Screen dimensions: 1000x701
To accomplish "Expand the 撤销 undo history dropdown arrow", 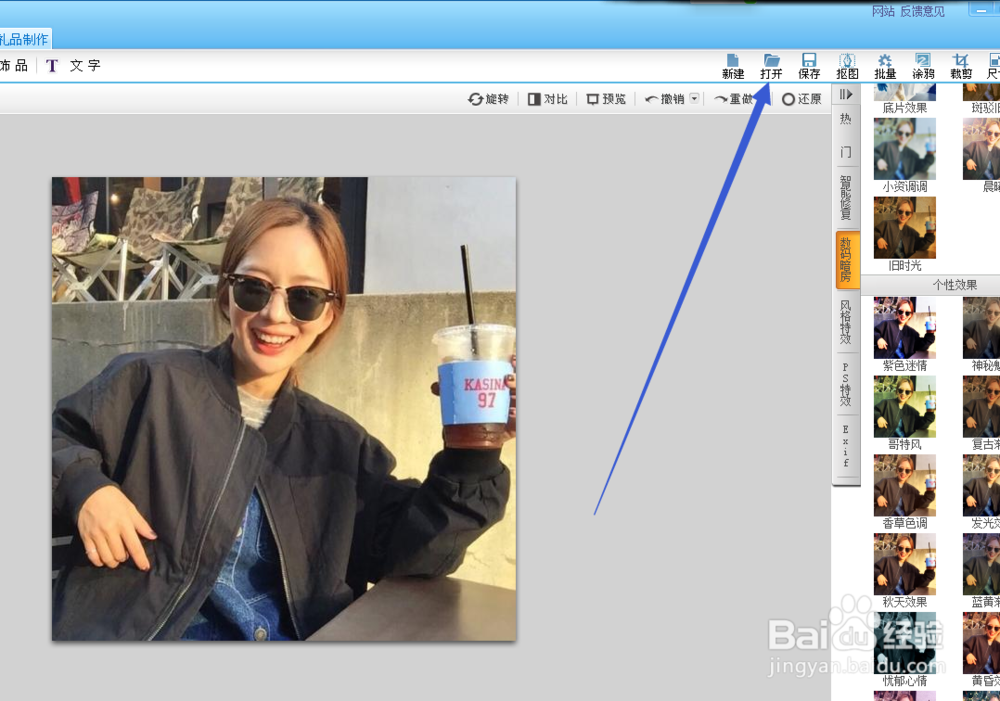I will point(695,99).
